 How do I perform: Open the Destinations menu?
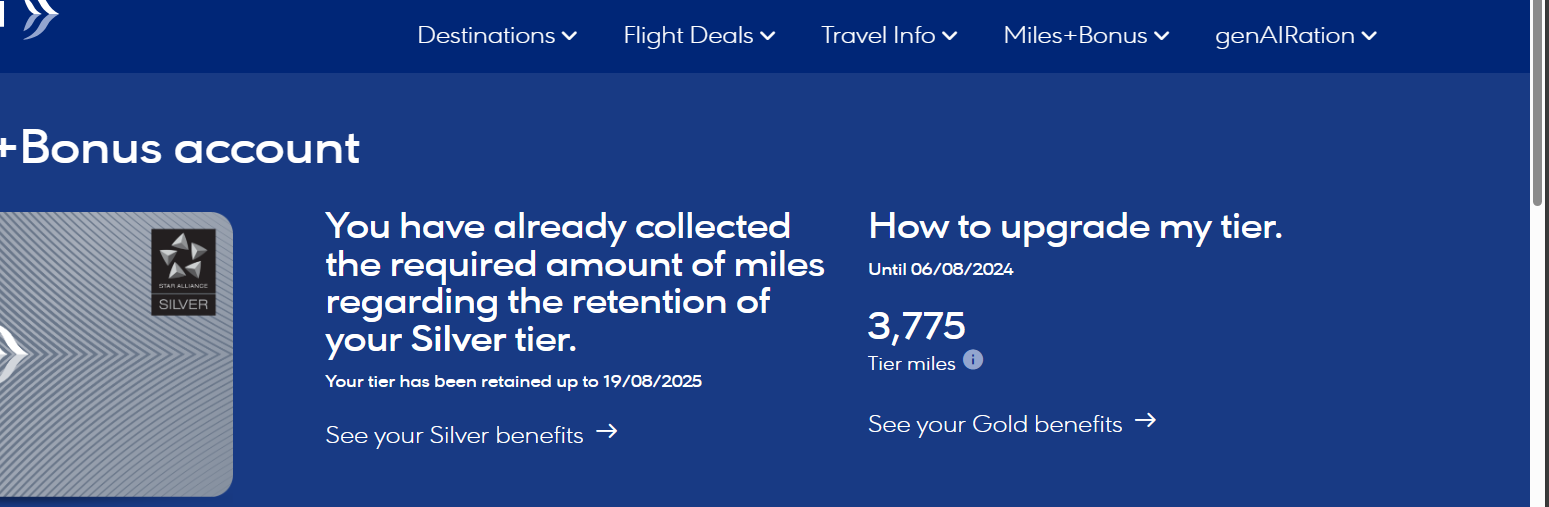click(x=486, y=36)
